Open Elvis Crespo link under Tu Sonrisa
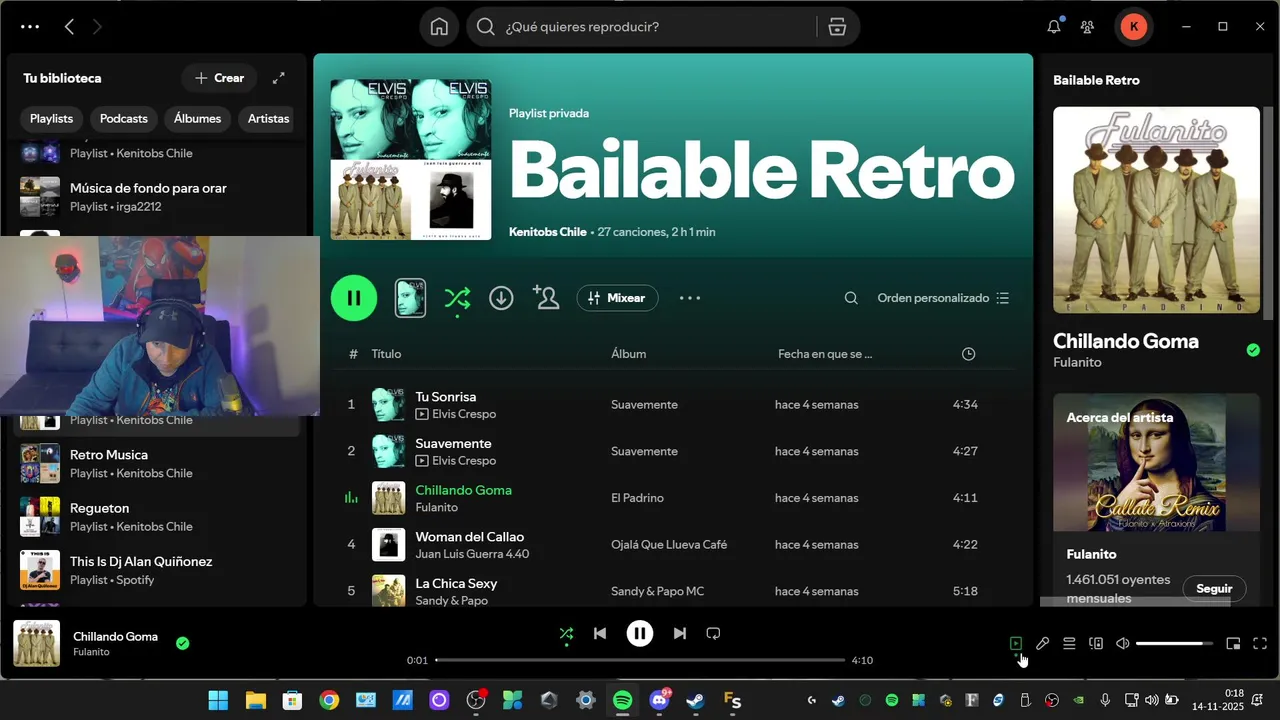Screen dimensions: 1280x720 464,414
